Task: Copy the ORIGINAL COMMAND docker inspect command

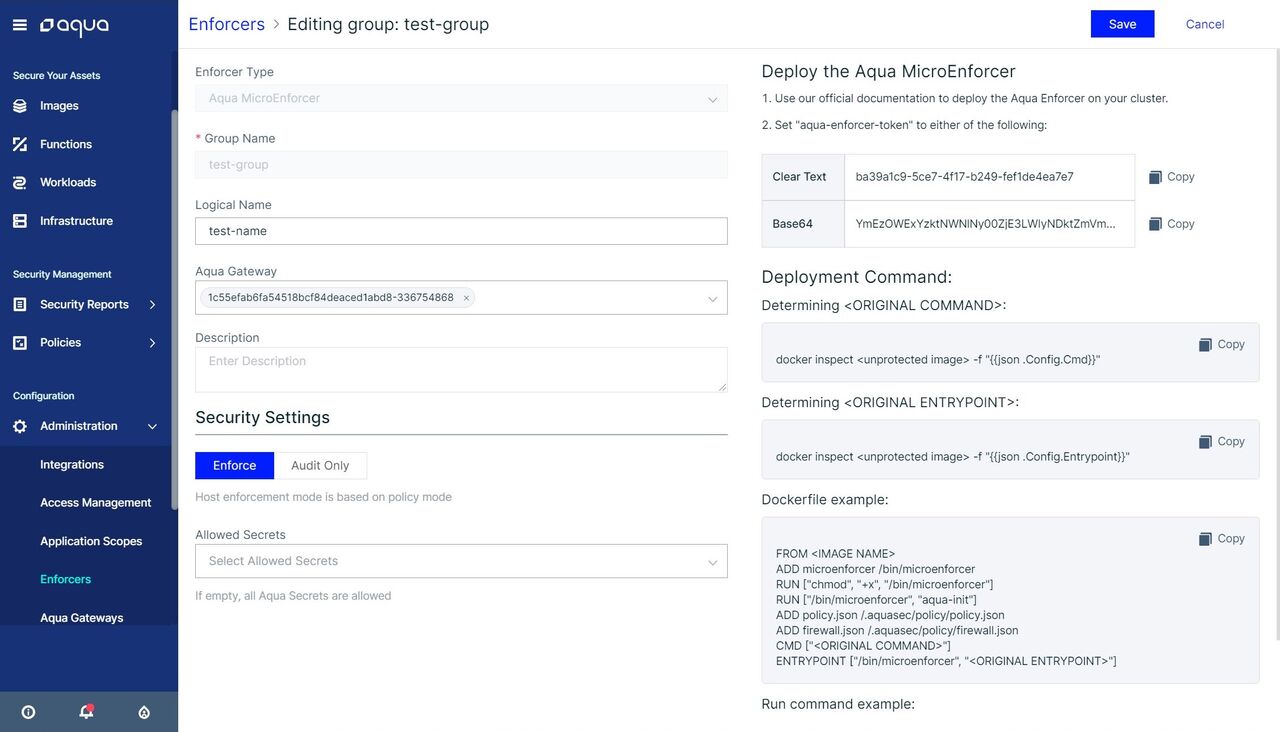Action: (1221, 344)
